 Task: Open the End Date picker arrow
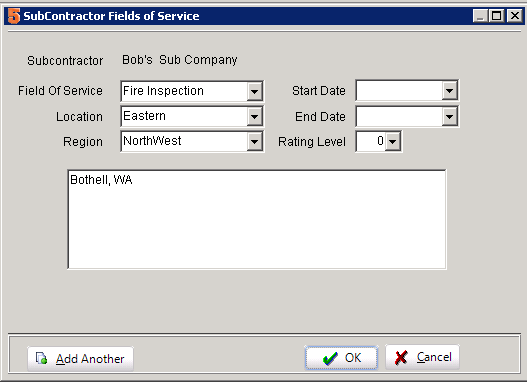pos(449,117)
